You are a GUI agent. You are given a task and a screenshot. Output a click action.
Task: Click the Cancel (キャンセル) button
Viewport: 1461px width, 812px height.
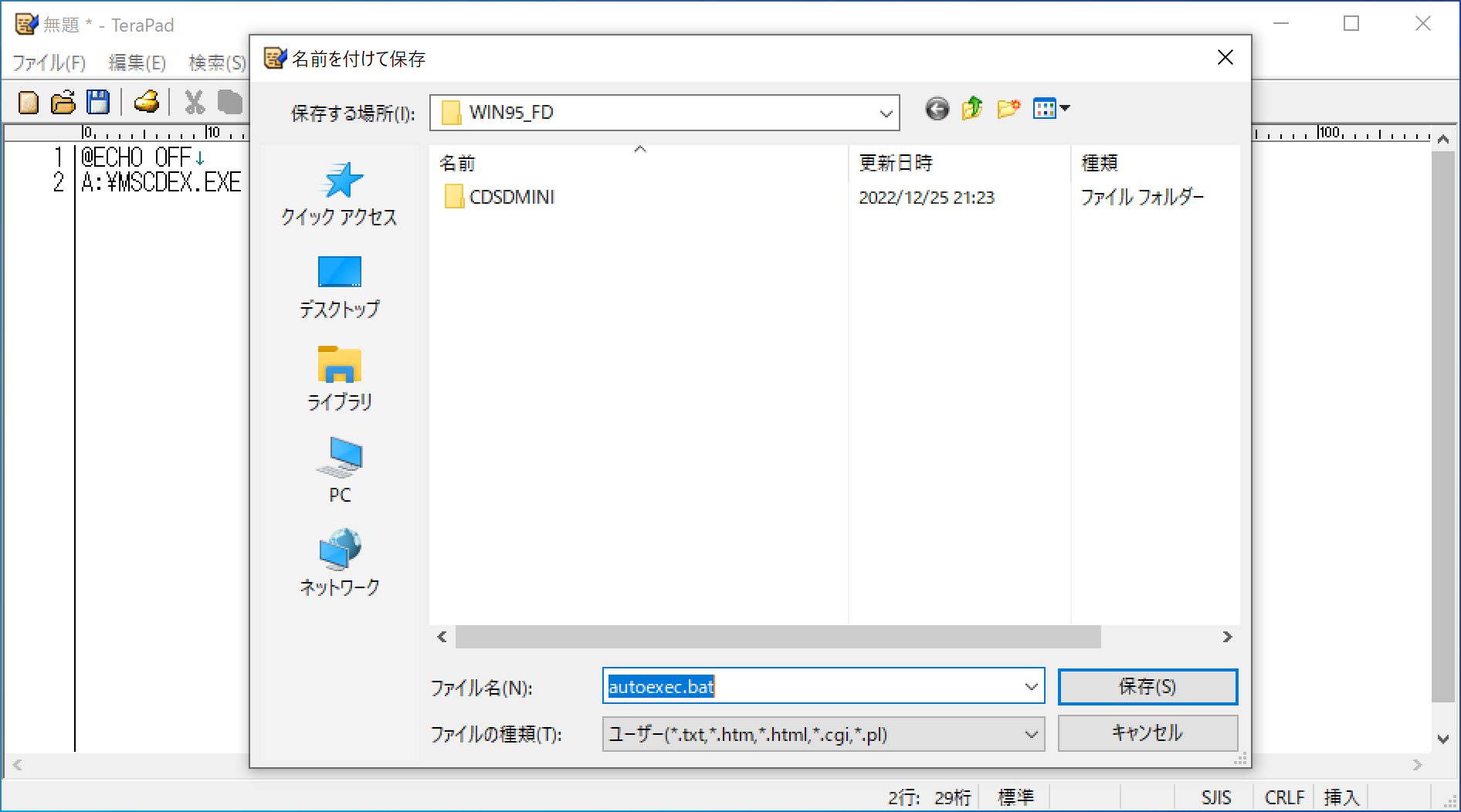point(1147,733)
